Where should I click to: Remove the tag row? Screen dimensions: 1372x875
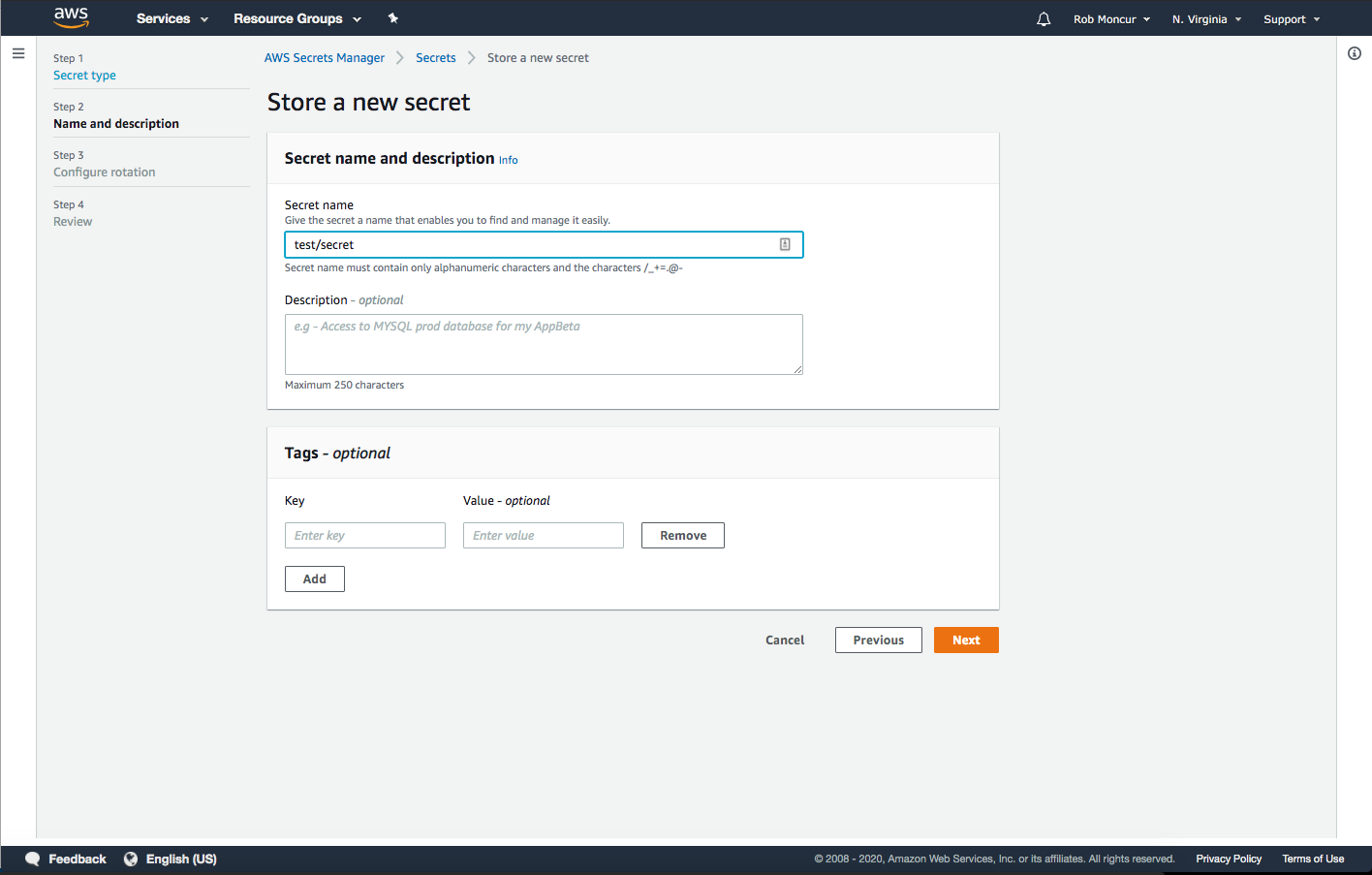tap(682, 536)
